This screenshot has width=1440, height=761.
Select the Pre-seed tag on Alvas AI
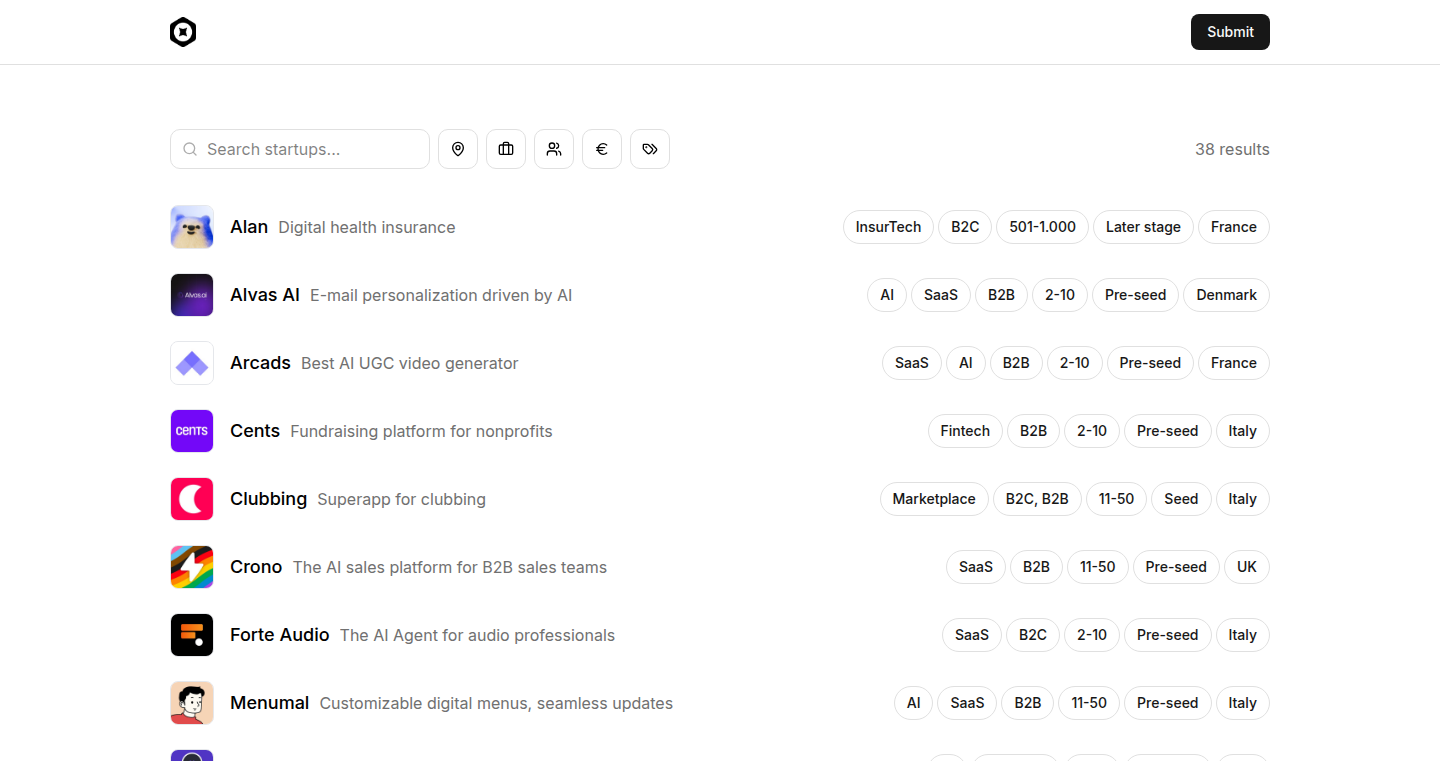pyautogui.click(x=1135, y=295)
